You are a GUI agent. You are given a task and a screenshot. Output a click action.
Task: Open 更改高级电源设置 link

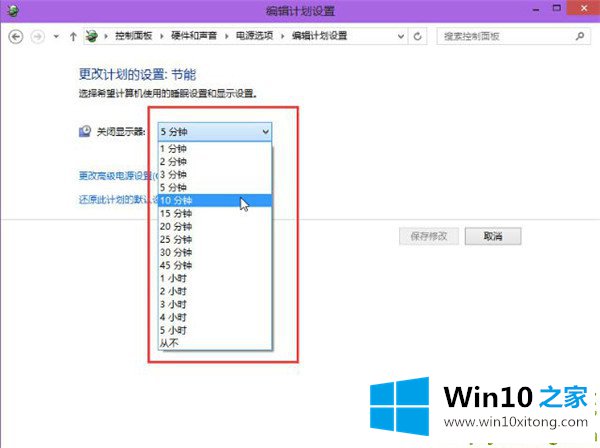pyautogui.click(x=118, y=176)
